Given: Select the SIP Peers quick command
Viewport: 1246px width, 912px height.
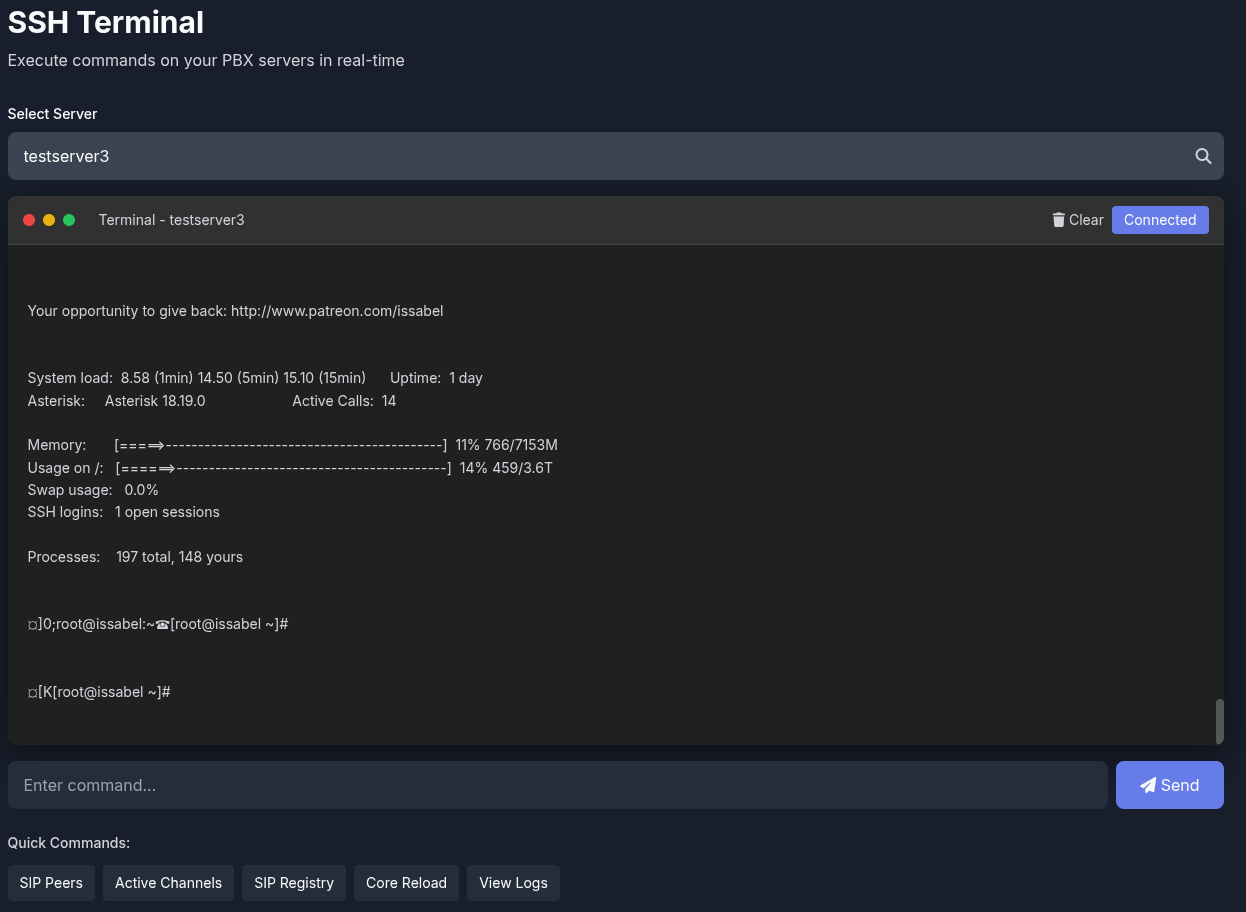Looking at the screenshot, I should (x=51, y=883).
